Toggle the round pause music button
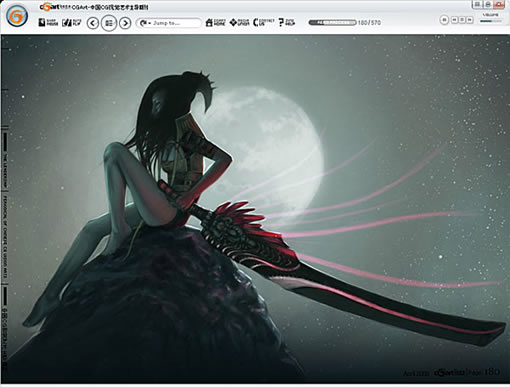 click(444, 20)
